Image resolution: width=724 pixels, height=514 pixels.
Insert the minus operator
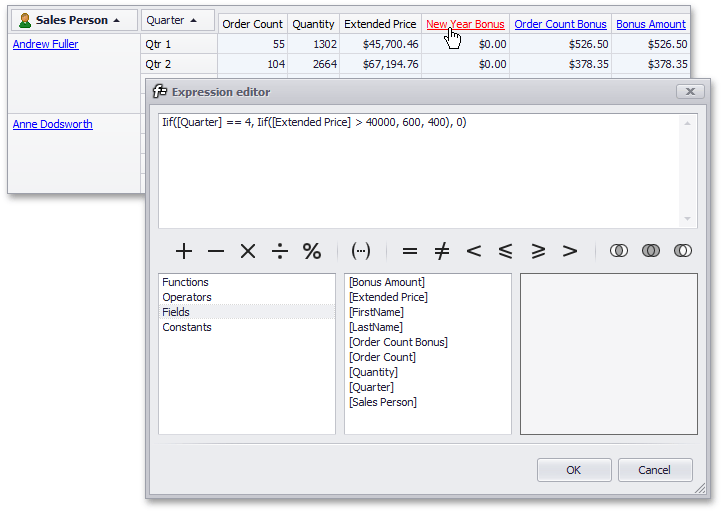tap(216, 251)
